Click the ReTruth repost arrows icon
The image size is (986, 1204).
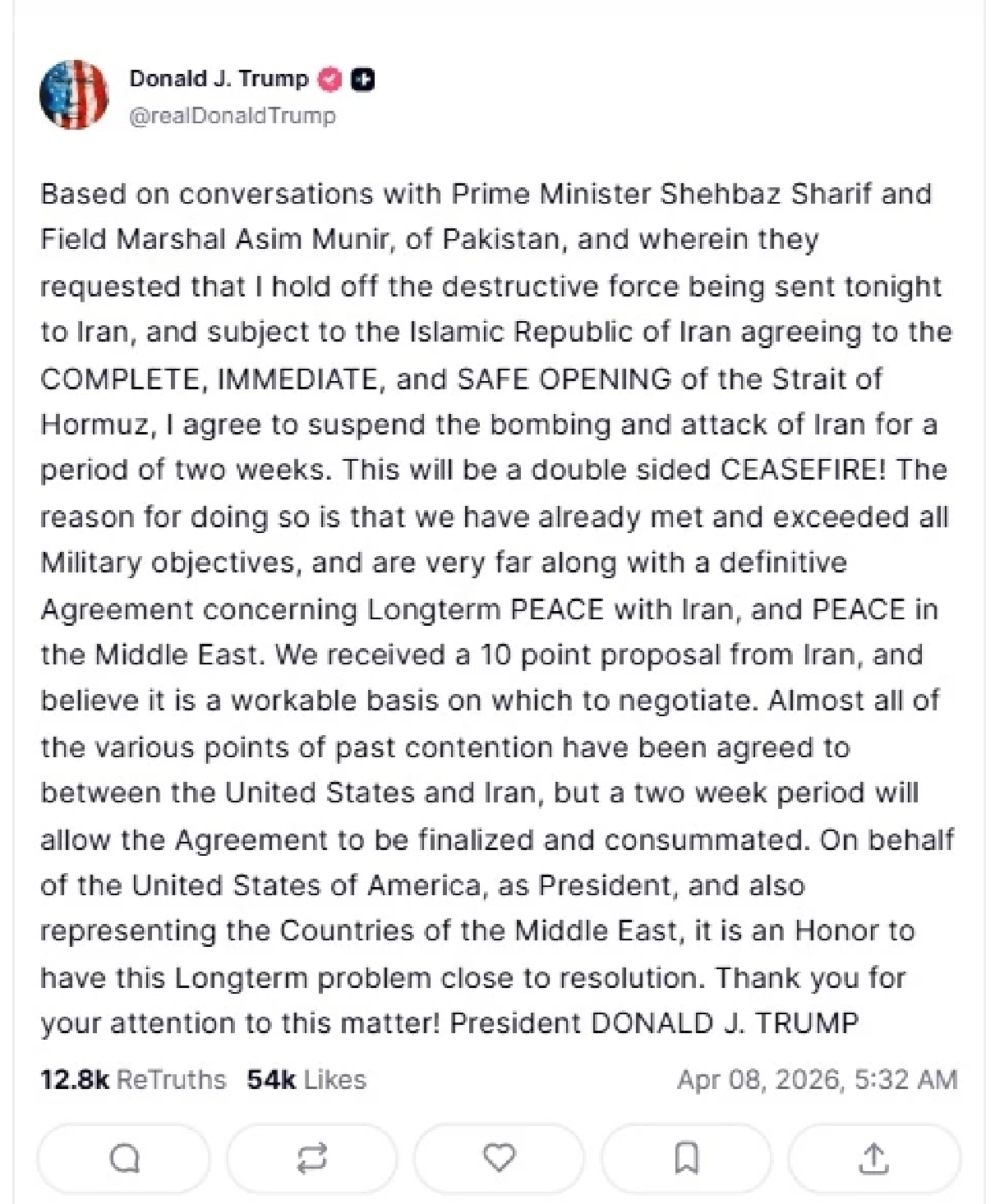[x=312, y=1158]
